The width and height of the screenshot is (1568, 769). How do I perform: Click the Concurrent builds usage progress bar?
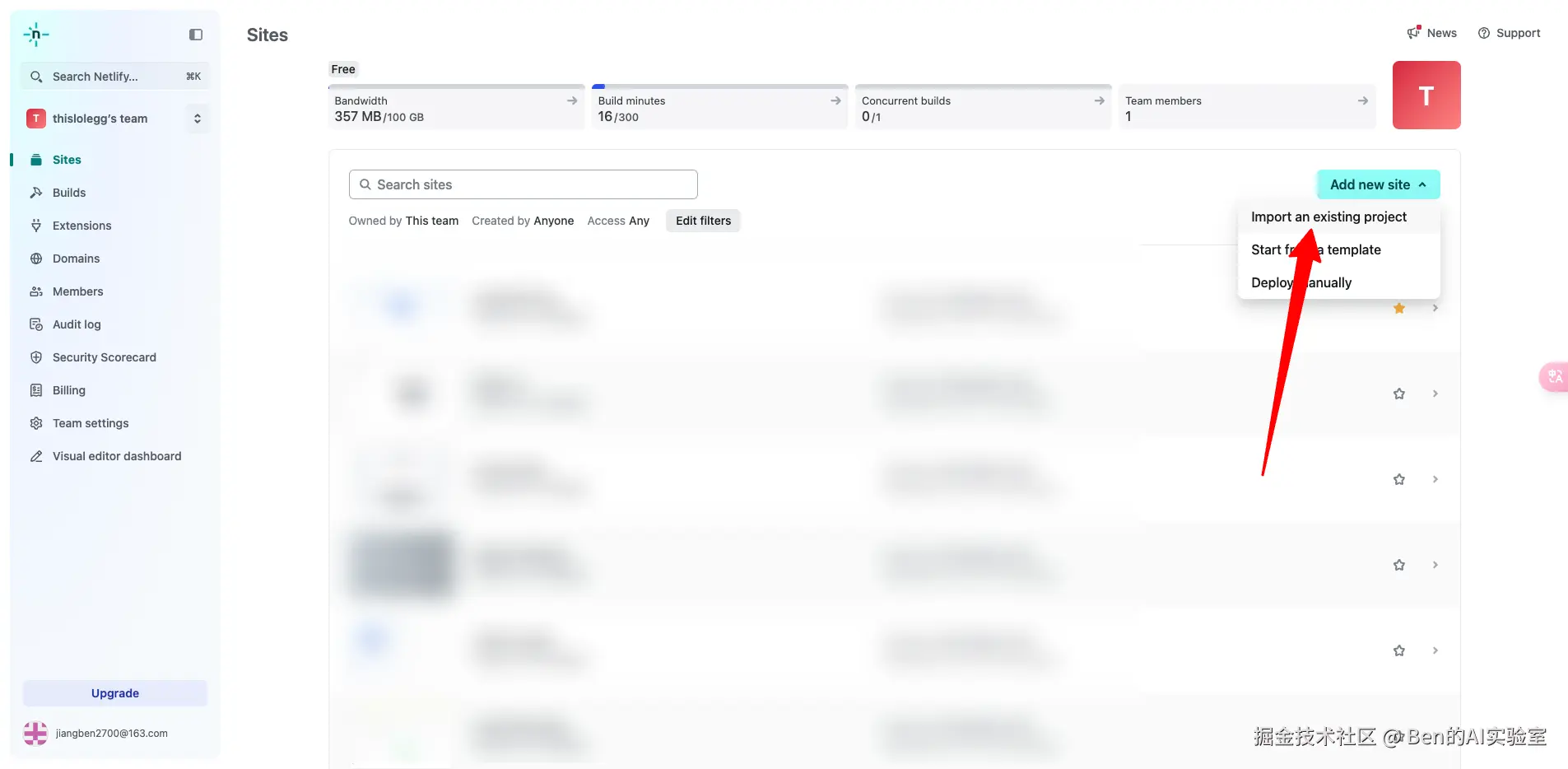pos(984,86)
